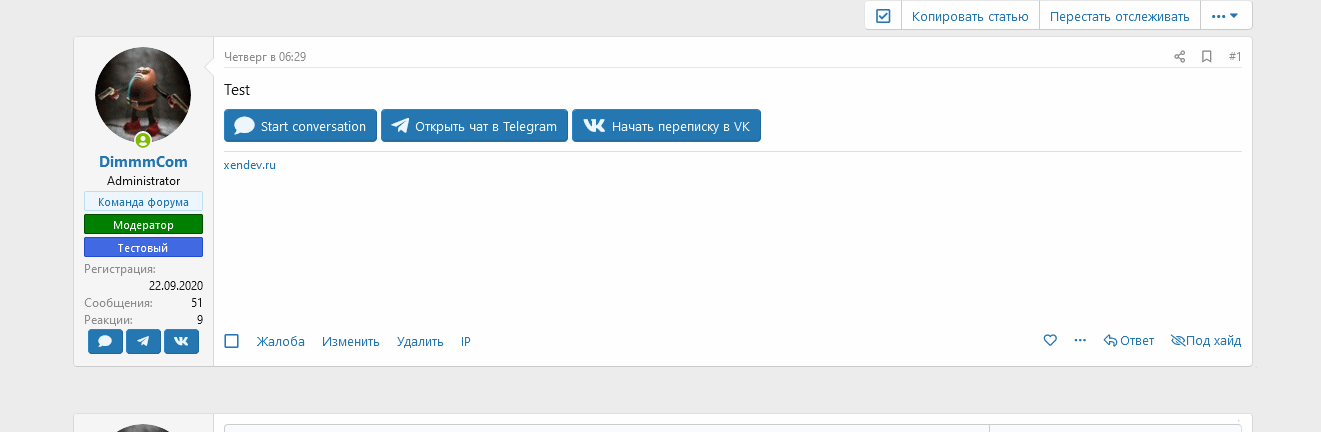
Task: Click the small VK icon in the user sidebar
Action: (181, 342)
